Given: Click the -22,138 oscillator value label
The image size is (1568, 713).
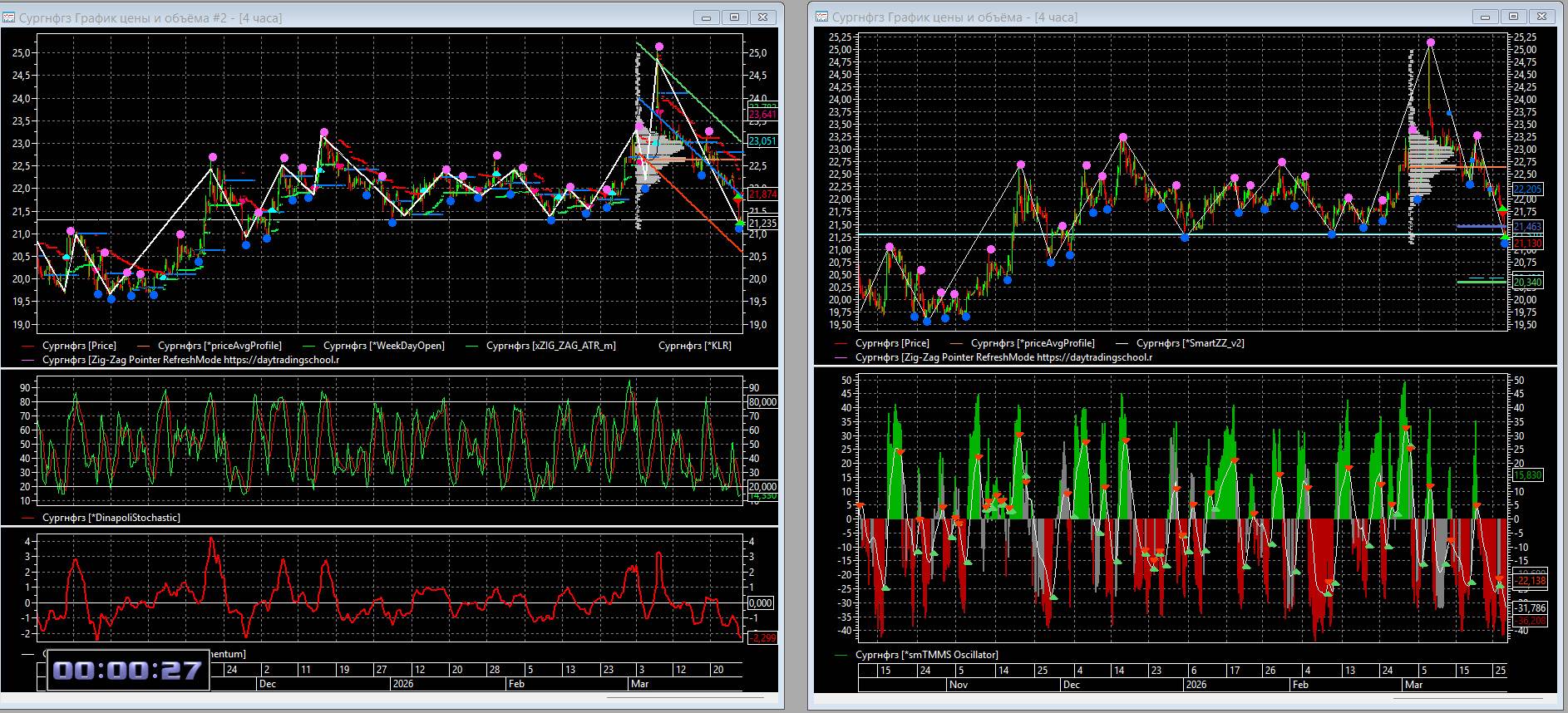Looking at the screenshot, I should (x=1530, y=581).
